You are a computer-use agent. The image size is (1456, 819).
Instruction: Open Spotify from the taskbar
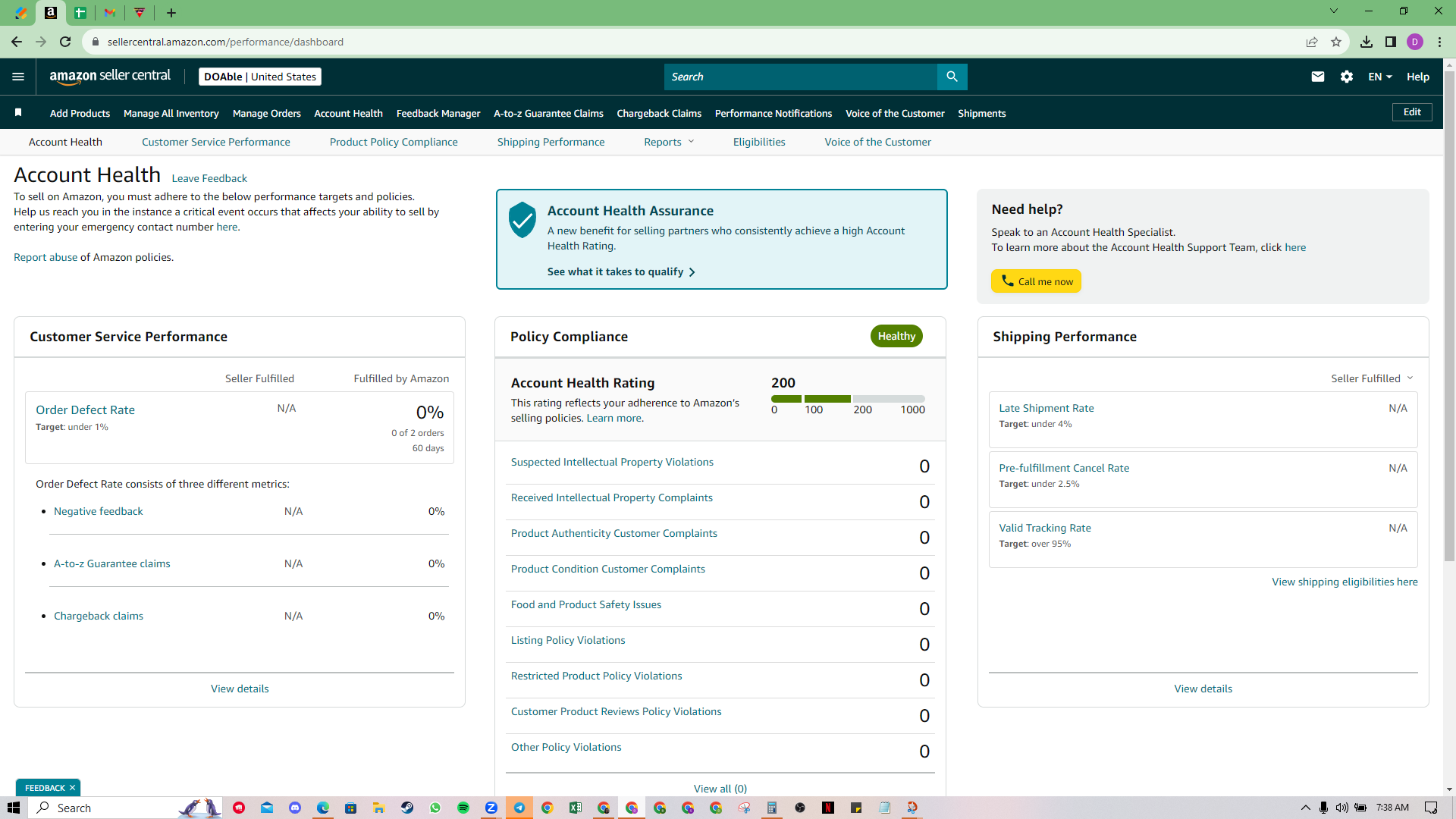(463, 808)
